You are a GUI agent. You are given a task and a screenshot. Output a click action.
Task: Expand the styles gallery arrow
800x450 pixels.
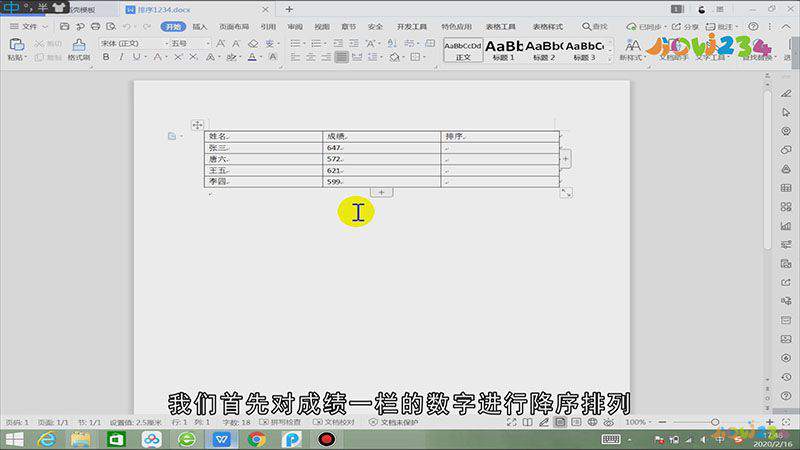(x=610, y=59)
